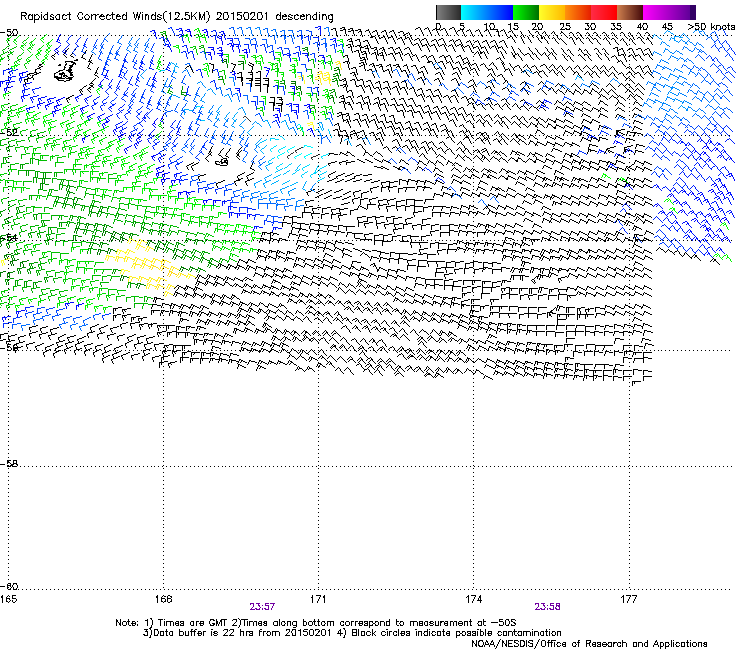Click the 'Data buffer is 22 hrs' note line
Screen dimensions: 740x650
[x=352, y=633]
